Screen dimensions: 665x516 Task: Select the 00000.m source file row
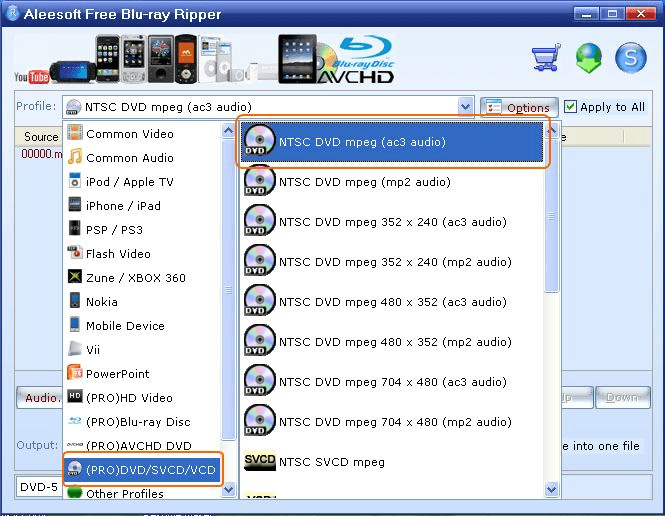(x=41, y=153)
